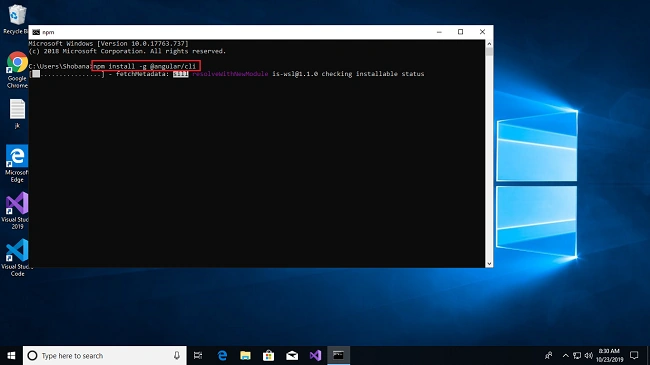The width and height of the screenshot is (650, 365).
Task: Show hidden system tray icons
Action: [565, 355]
